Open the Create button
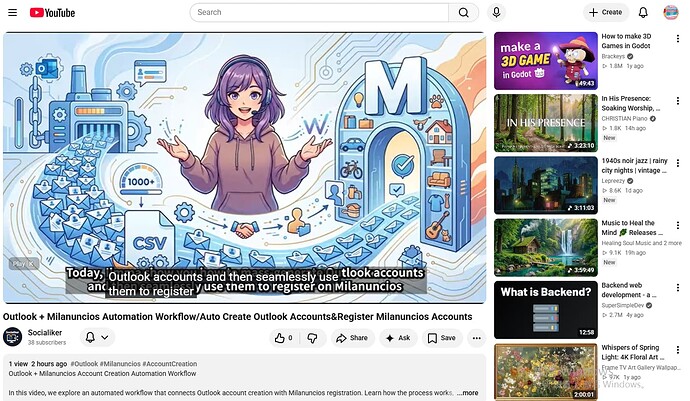 point(606,12)
